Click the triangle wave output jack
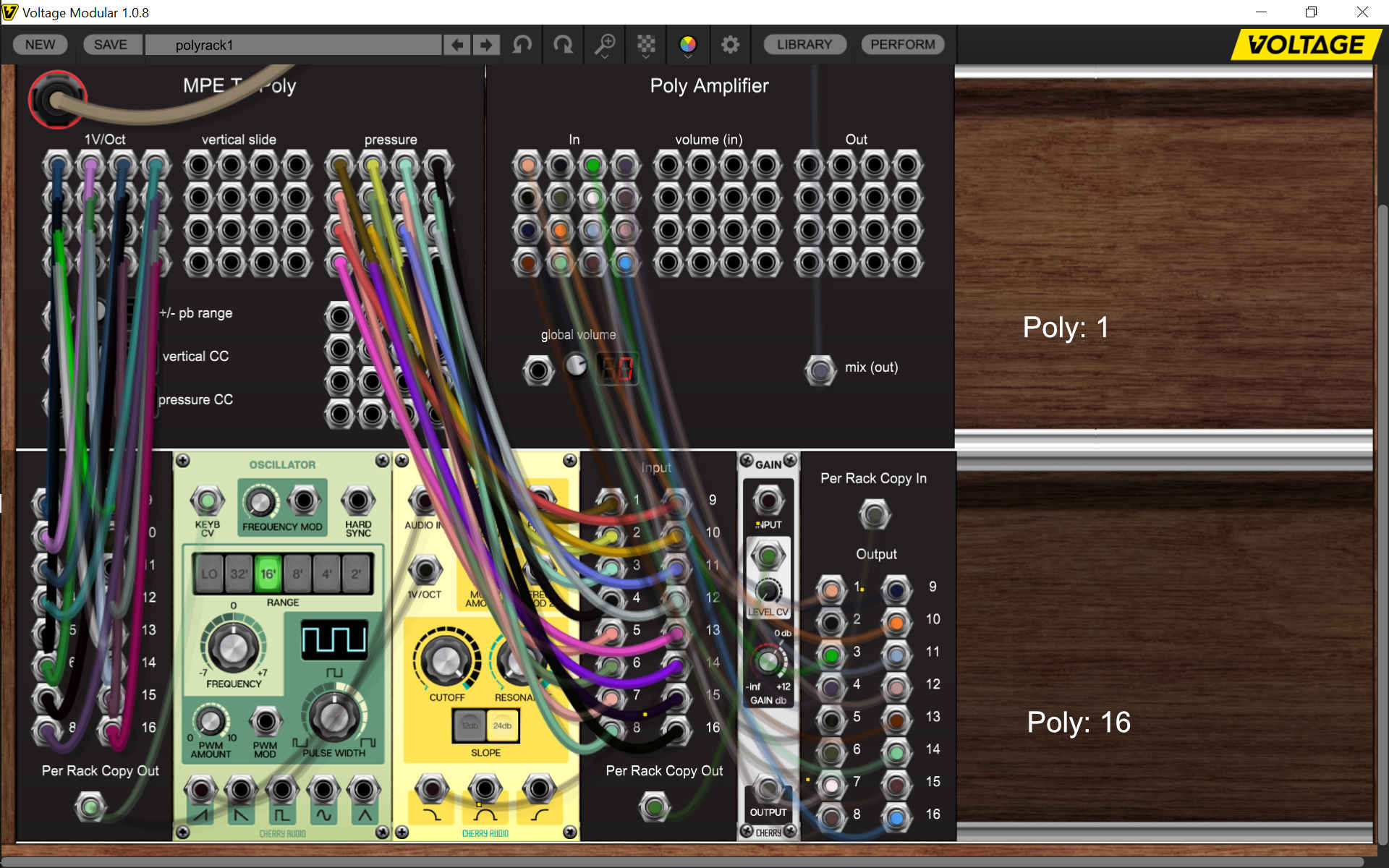 (364, 790)
